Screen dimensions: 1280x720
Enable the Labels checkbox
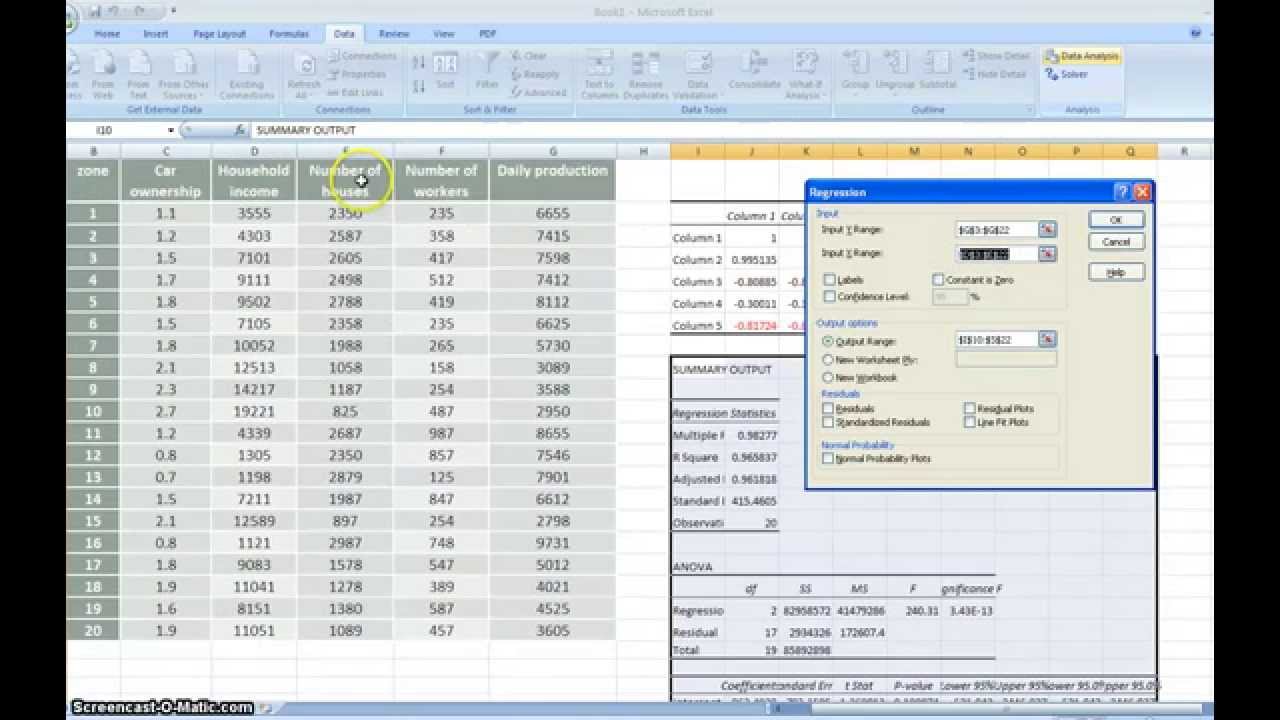[829, 280]
